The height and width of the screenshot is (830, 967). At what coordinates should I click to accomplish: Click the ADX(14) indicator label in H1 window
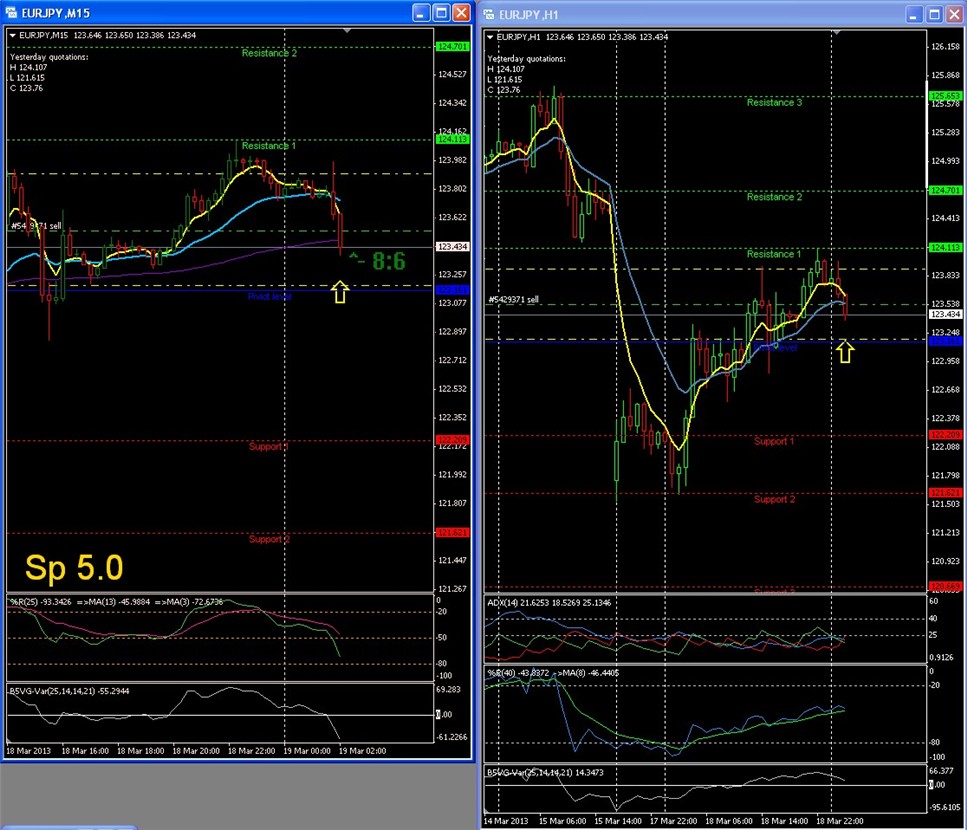coord(549,602)
